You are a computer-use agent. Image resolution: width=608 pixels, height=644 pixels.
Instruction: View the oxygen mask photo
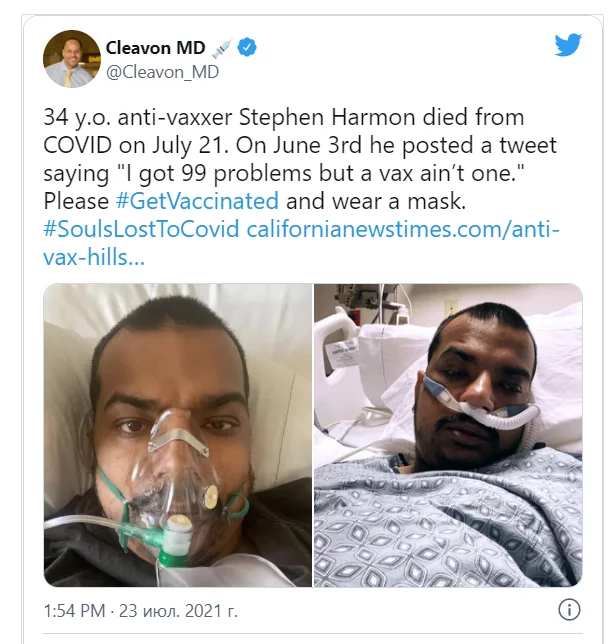tap(177, 435)
